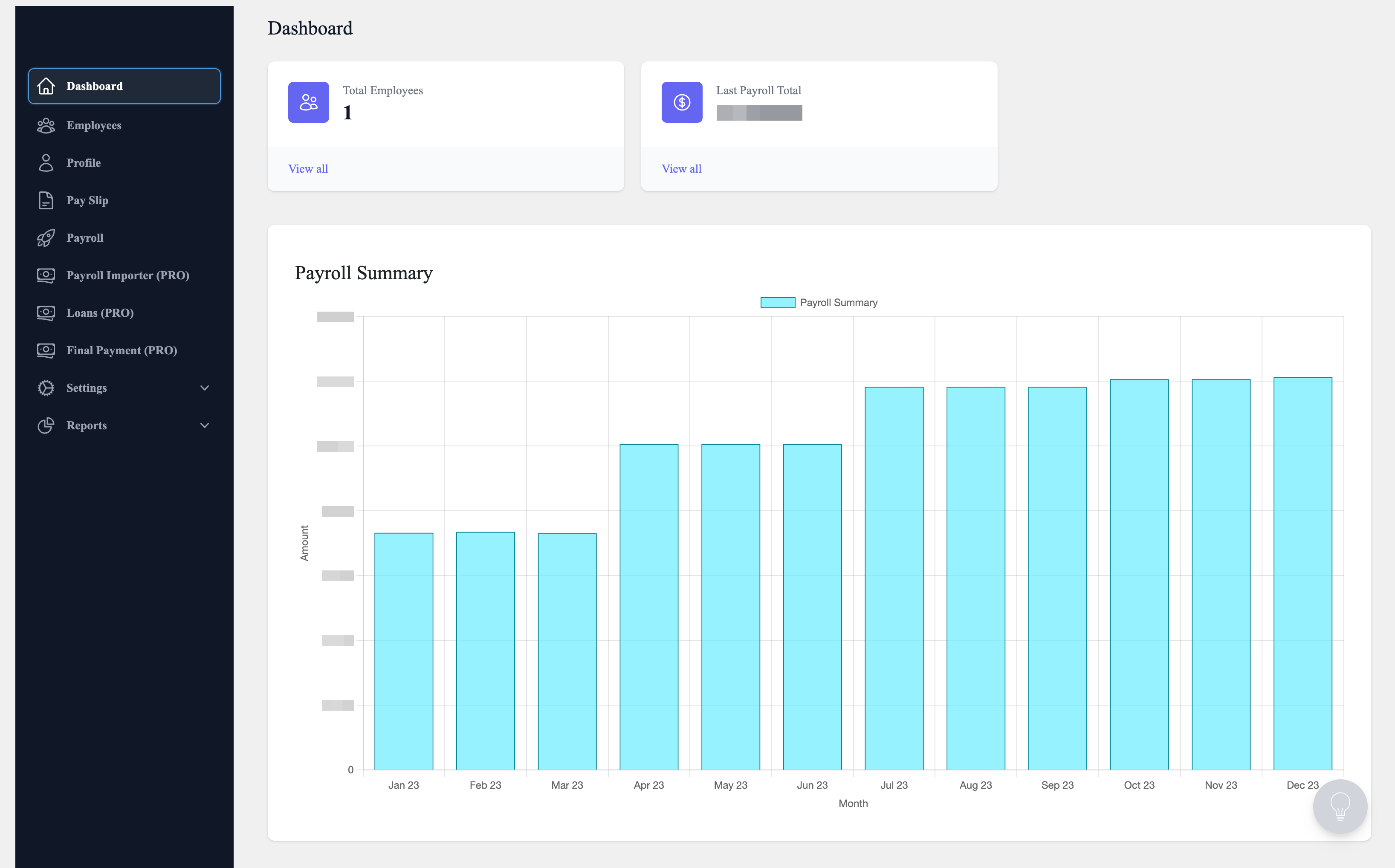Click the Settings gear icon in sidebar
1395x868 pixels.
[46, 388]
